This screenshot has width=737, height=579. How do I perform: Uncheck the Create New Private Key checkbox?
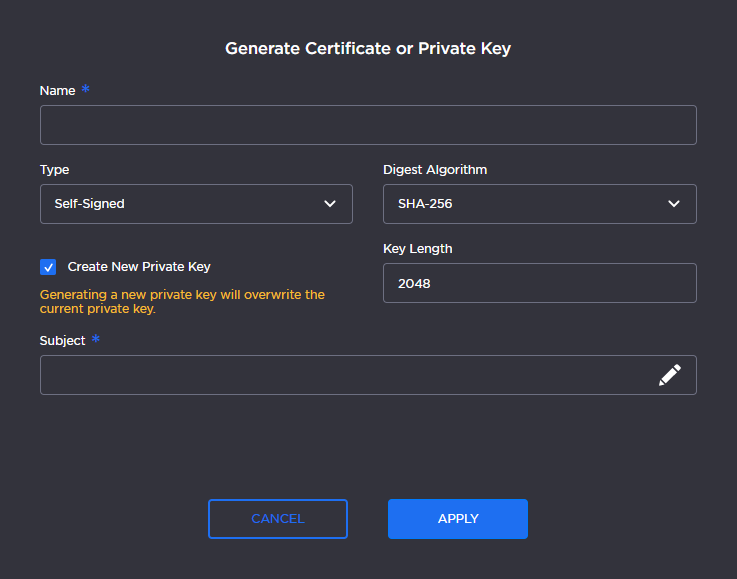pos(48,267)
